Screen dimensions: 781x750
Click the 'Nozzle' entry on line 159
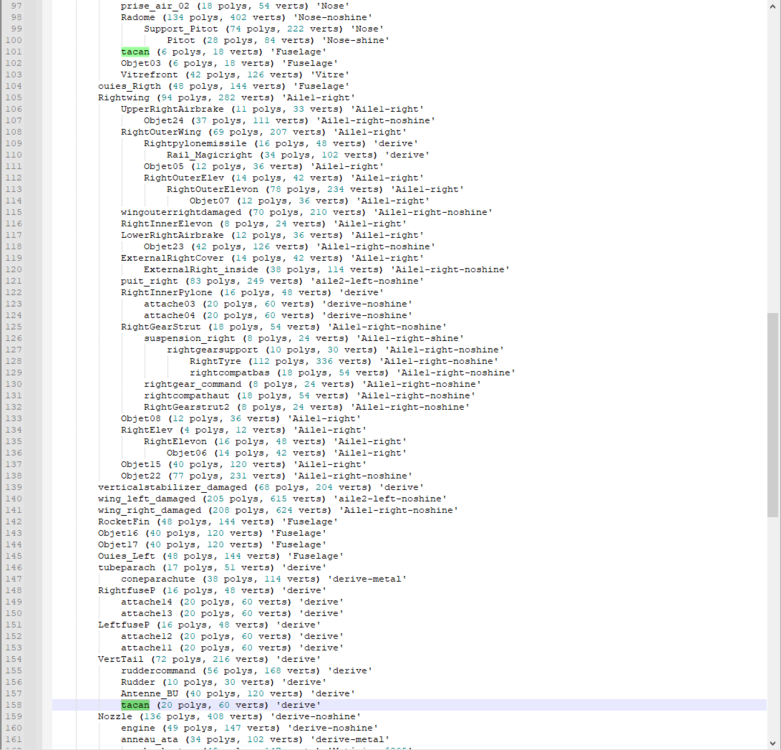pos(115,716)
